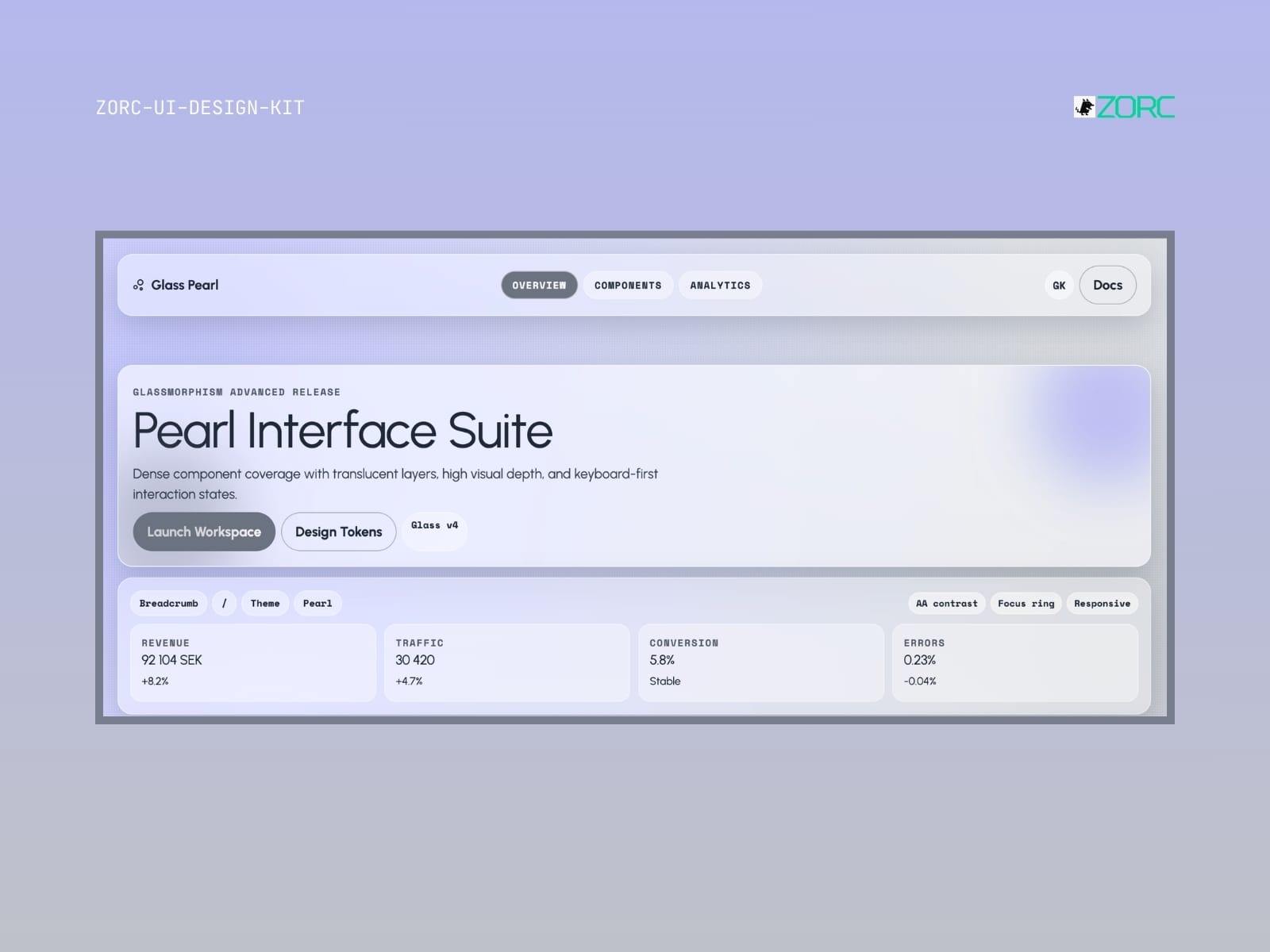Click the Pearl Interface Suite heading
Image resolution: width=1270 pixels, height=952 pixels.
click(x=343, y=431)
